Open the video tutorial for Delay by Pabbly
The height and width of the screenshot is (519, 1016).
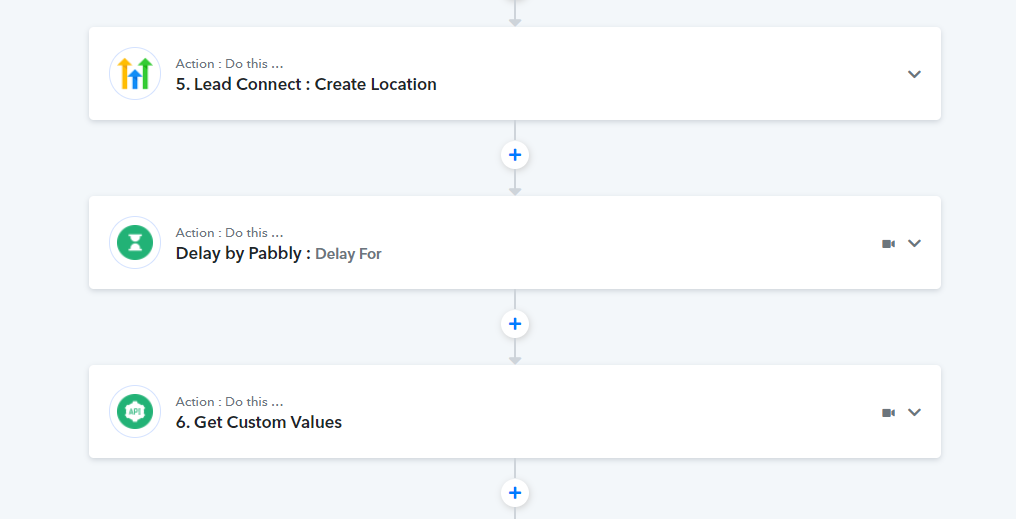coord(888,244)
